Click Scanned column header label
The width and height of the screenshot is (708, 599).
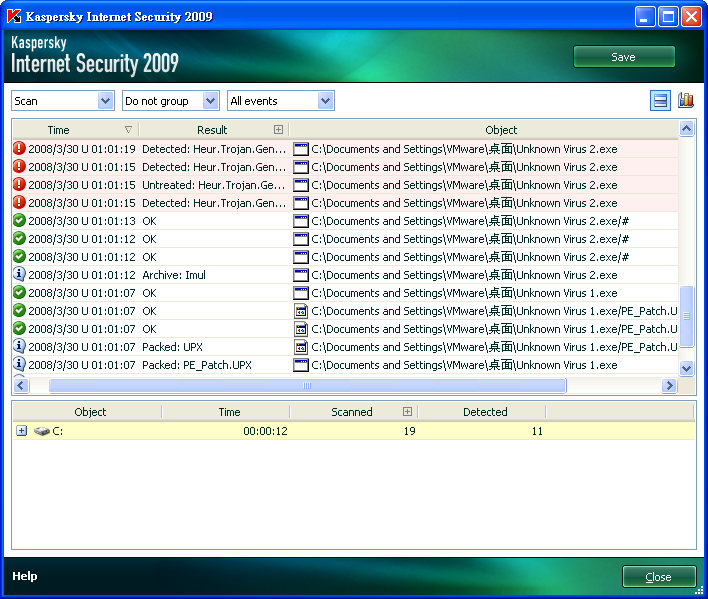352,412
